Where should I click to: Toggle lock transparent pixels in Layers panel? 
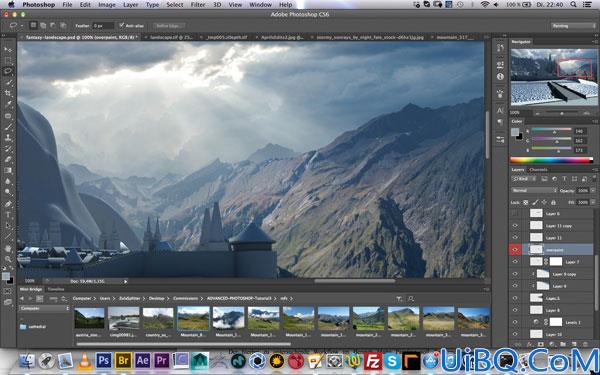pos(526,202)
